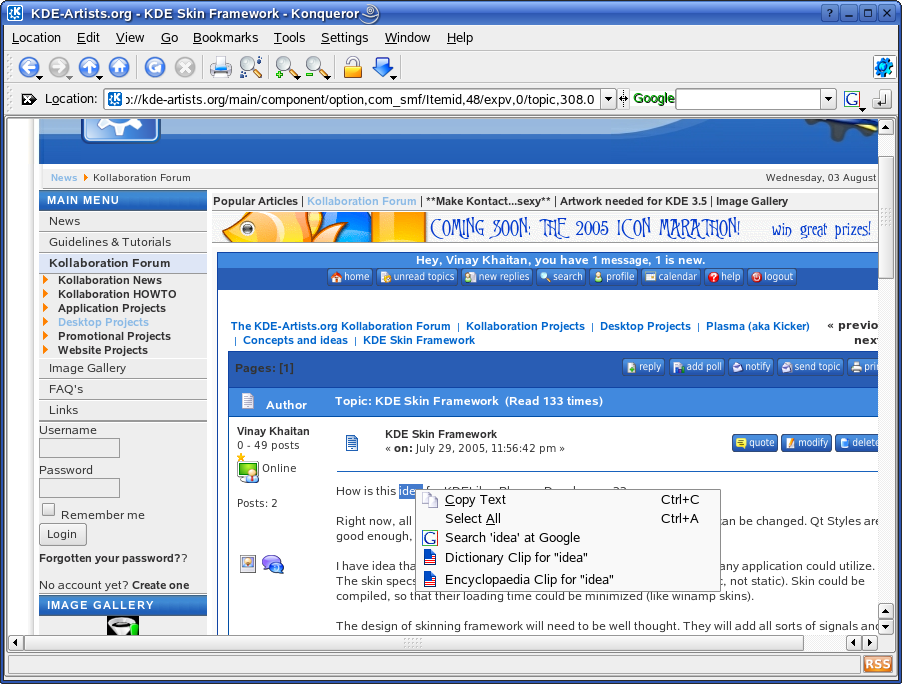Select Search 'idea' at Google
902x684 pixels.
point(568,538)
